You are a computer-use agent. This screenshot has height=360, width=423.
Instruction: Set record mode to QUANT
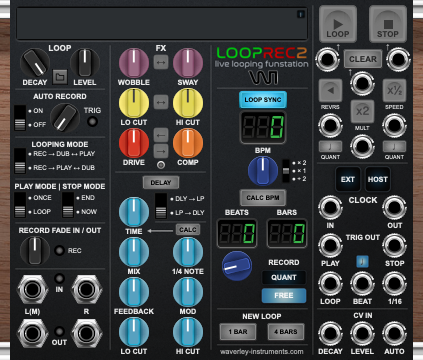[283, 277]
